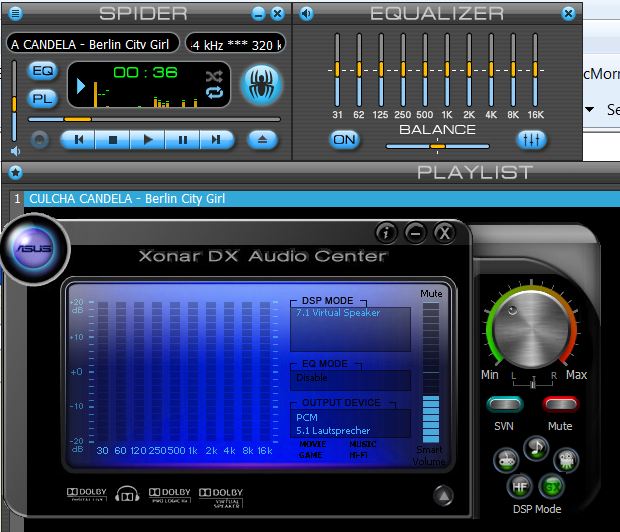The image size is (620, 532).
Task: Click the 5.1 Lautsprecher output device text
Action: (x=333, y=430)
